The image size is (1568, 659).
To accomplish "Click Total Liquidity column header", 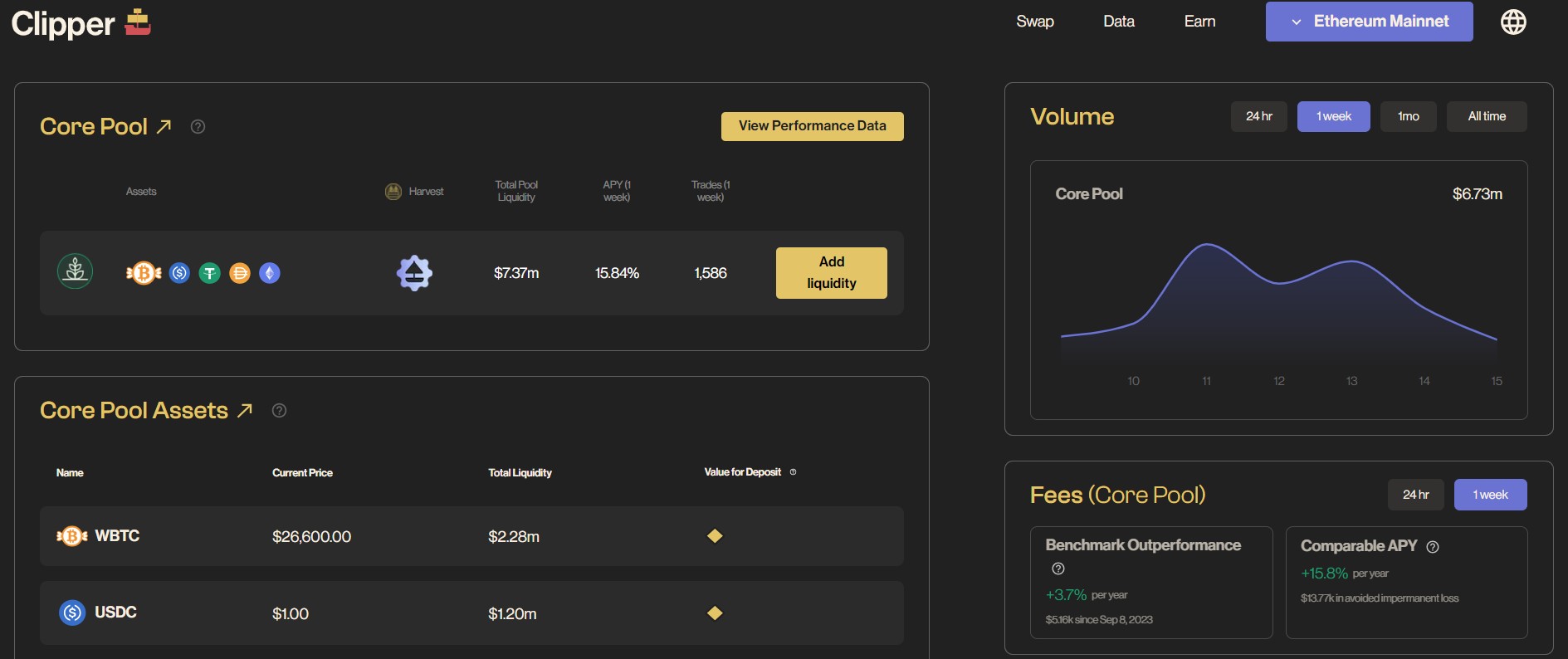I will [520, 472].
